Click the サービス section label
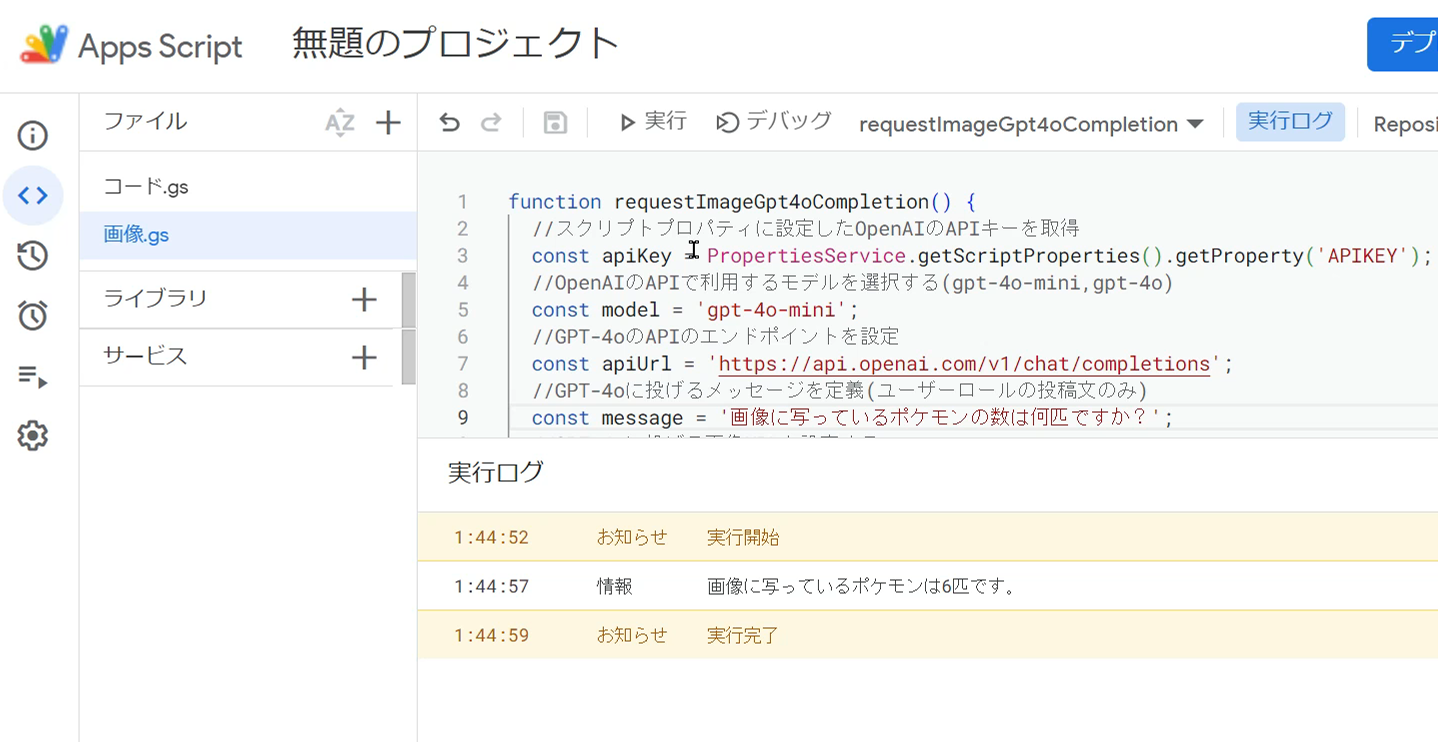Viewport: 1438px width, 742px height. tap(145, 356)
